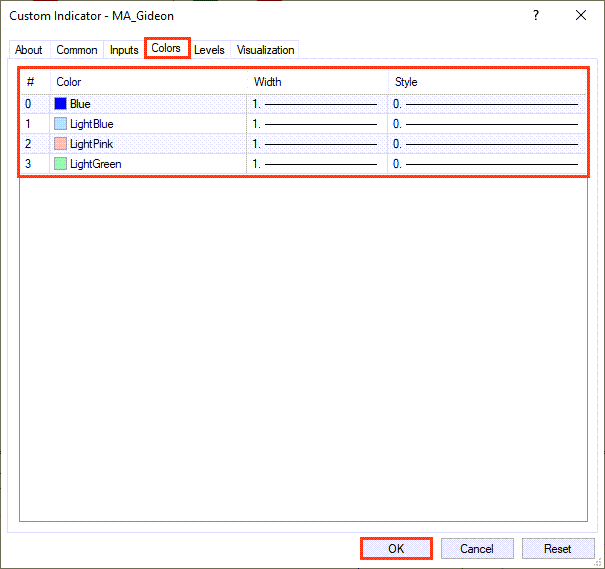
Task: Open the Visualization tab
Action: pyautogui.click(x=265, y=50)
